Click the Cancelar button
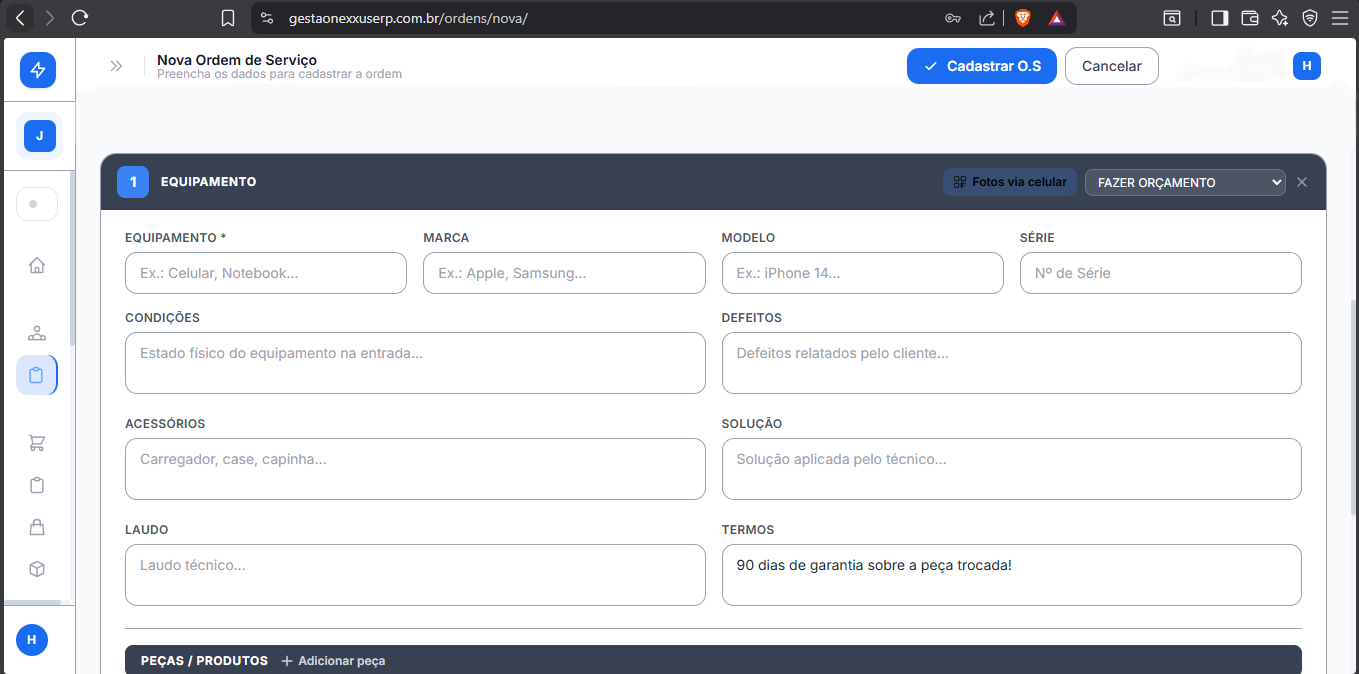The width and height of the screenshot is (1359, 674). [1112, 66]
